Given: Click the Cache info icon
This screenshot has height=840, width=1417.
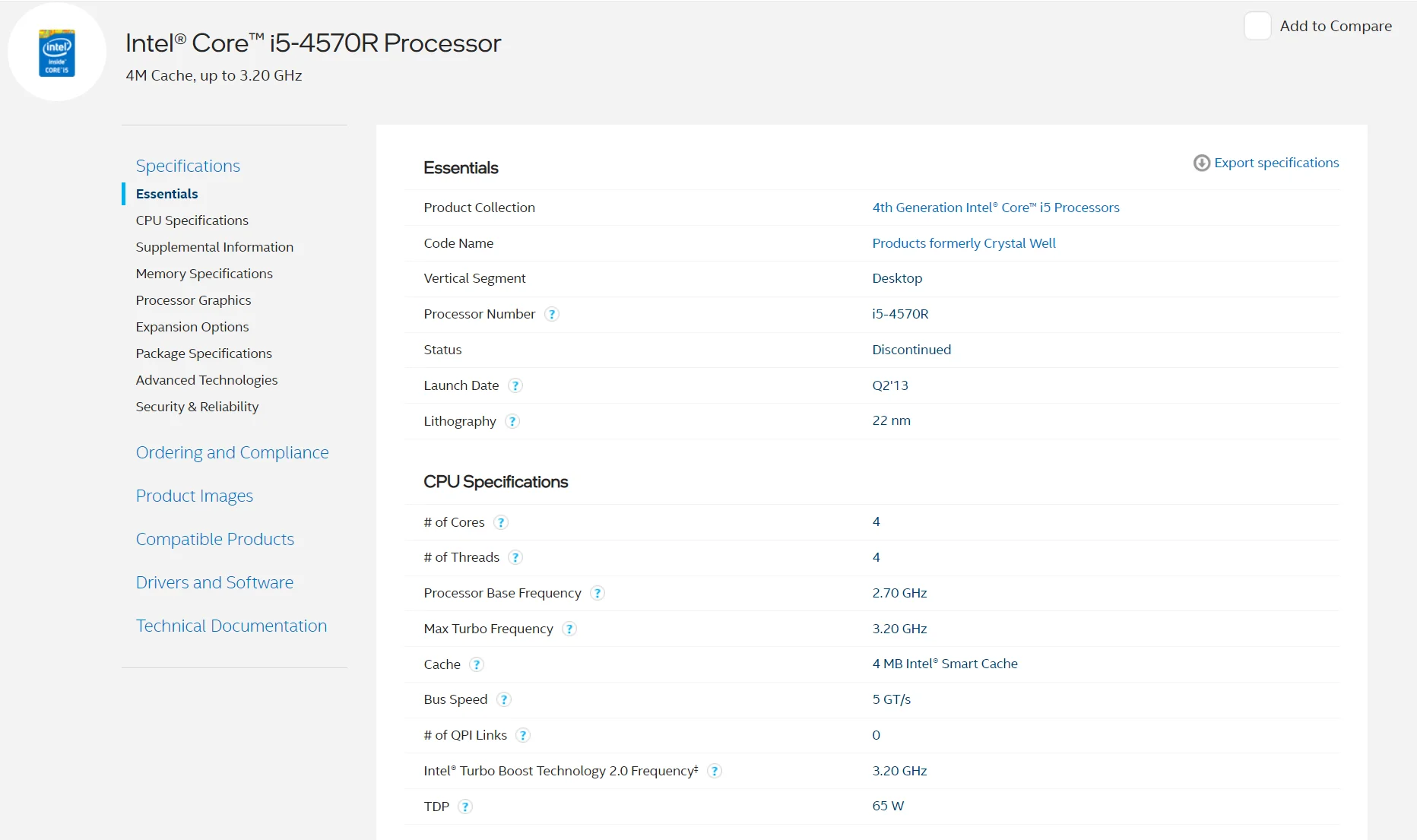Looking at the screenshot, I should [477, 664].
